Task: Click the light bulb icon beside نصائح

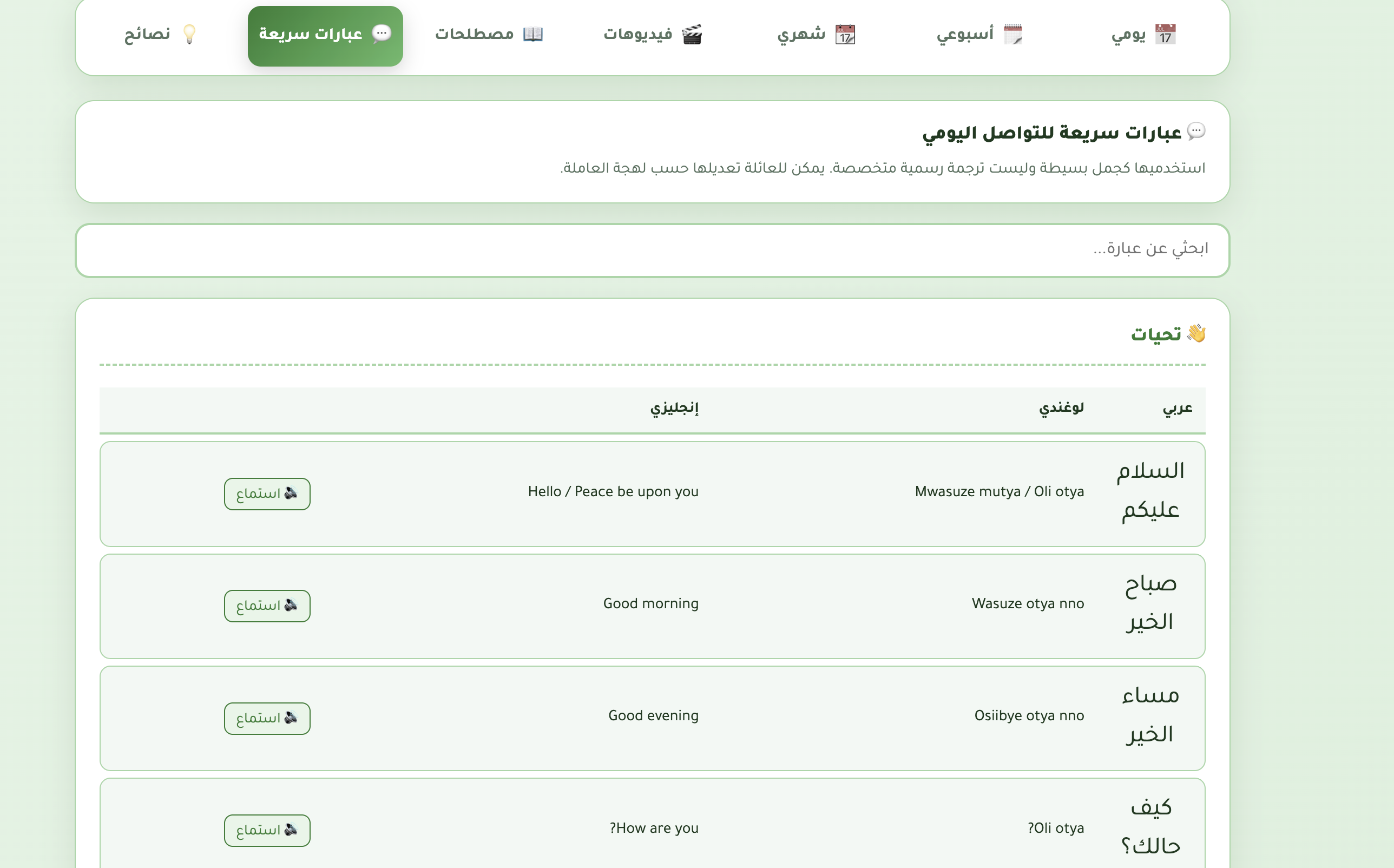Action: 189,35
